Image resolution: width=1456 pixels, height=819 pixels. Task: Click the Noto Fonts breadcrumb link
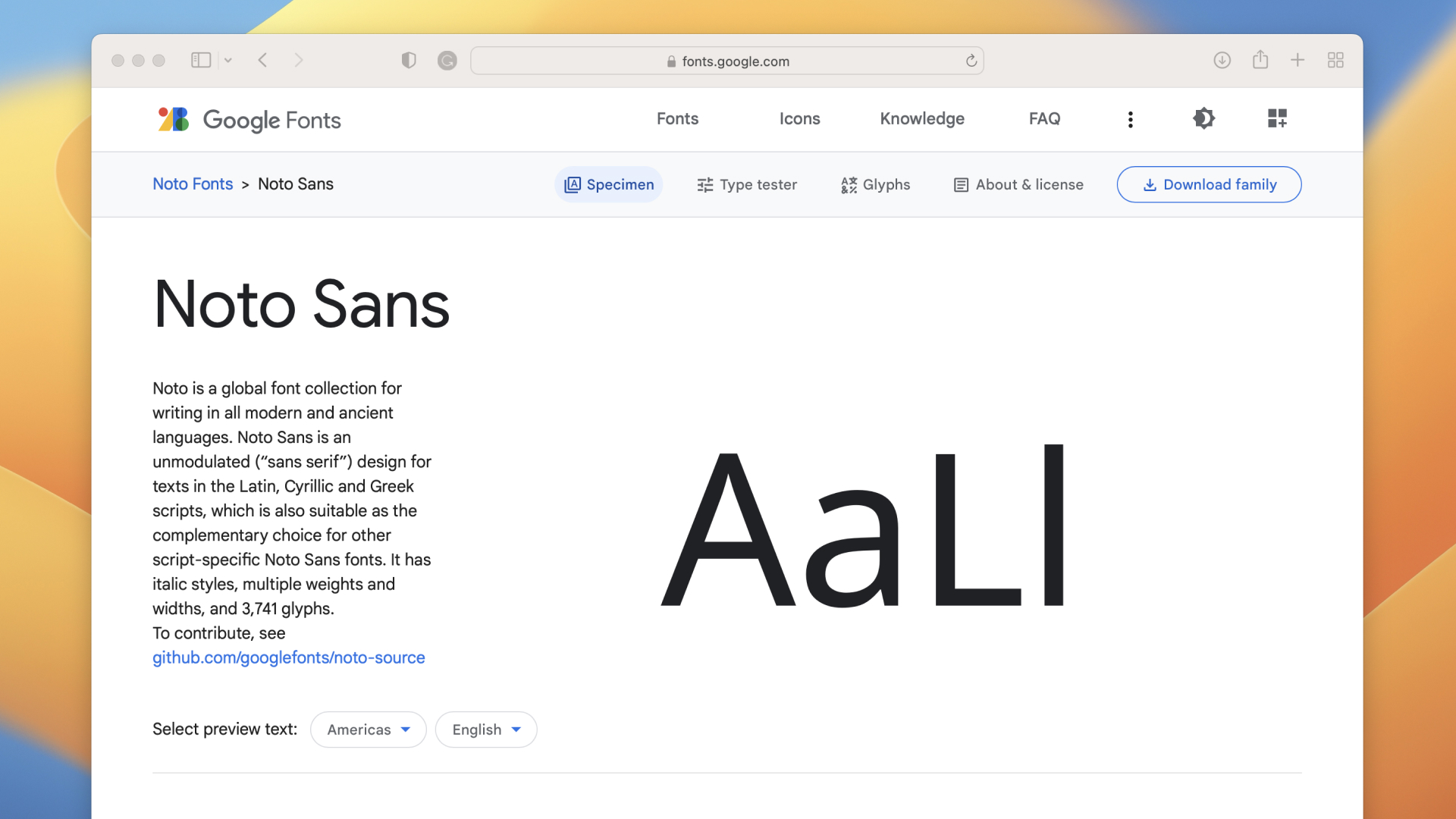[193, 184]
